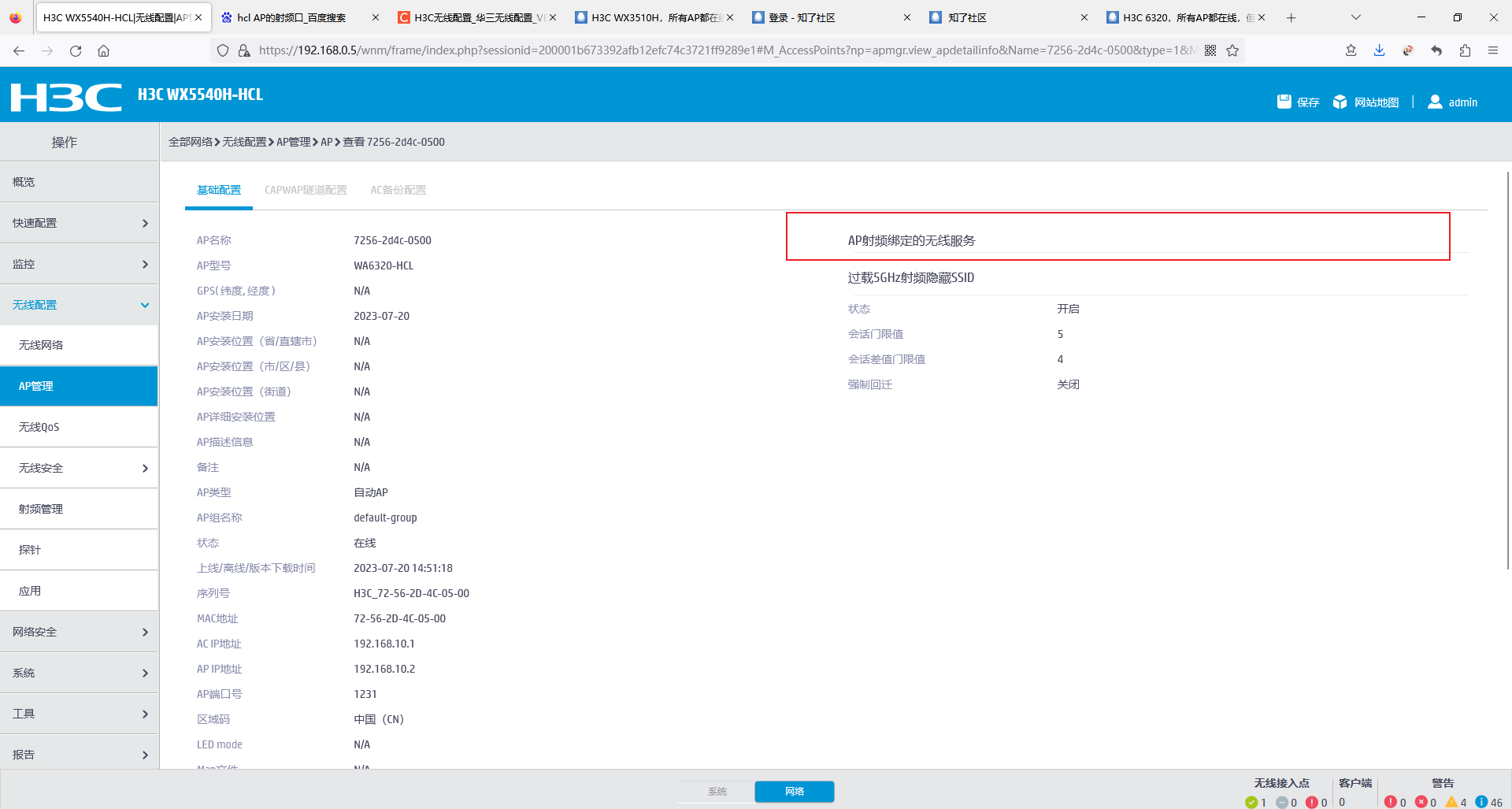This screenshot has width=1512, height=809.
Task: Click the QR code icon in address bar
Action: click(x=1210, y=50)
